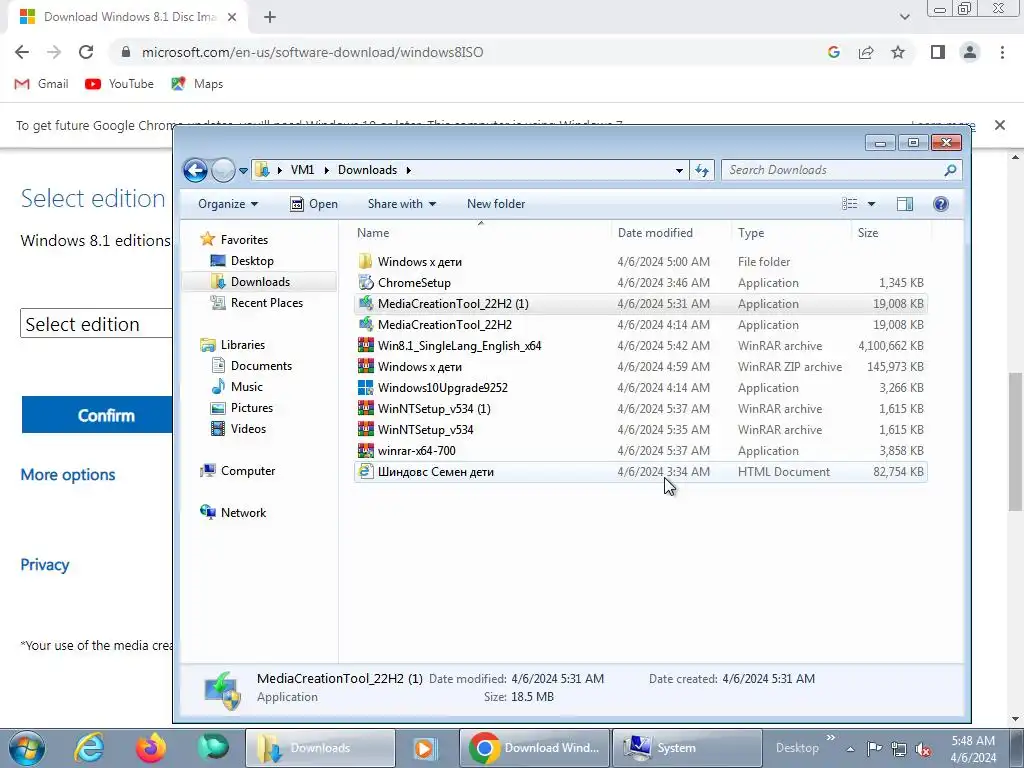
Task: Click the Open toolbar button
Action: click(x=313, y=204)
